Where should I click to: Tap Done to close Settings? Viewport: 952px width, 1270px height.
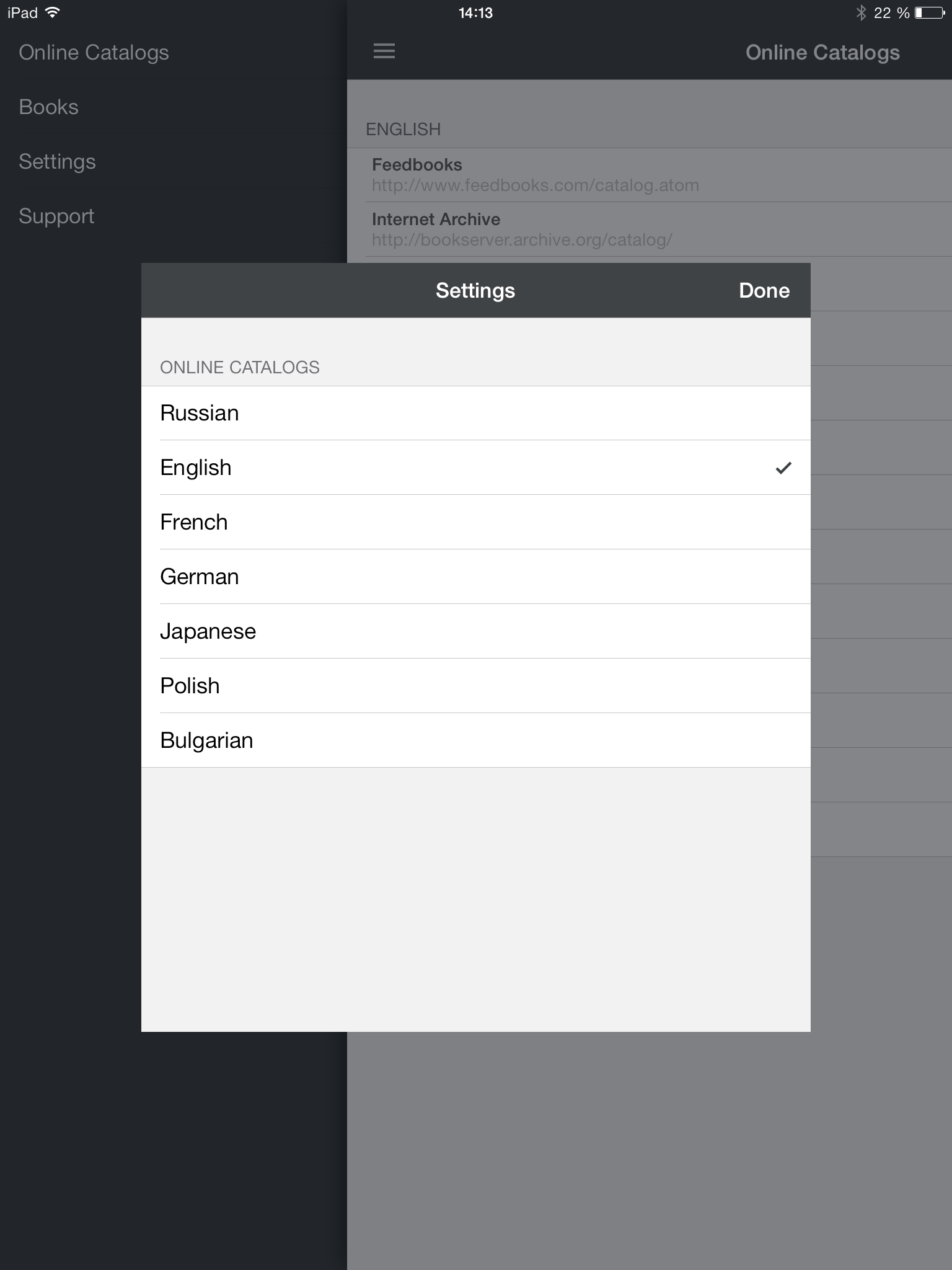pyautogui.click(x=764, y=291)
